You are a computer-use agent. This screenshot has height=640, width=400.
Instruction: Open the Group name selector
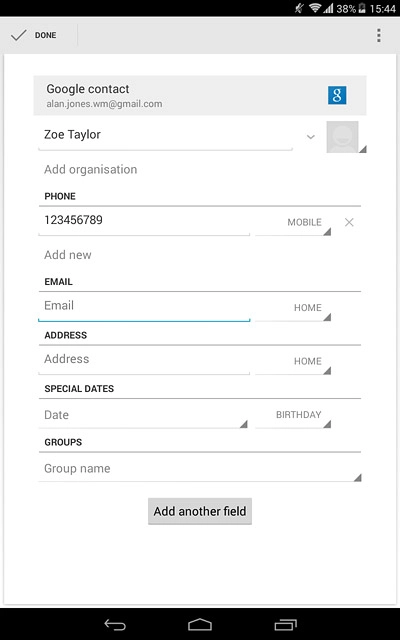pos(200,469)
